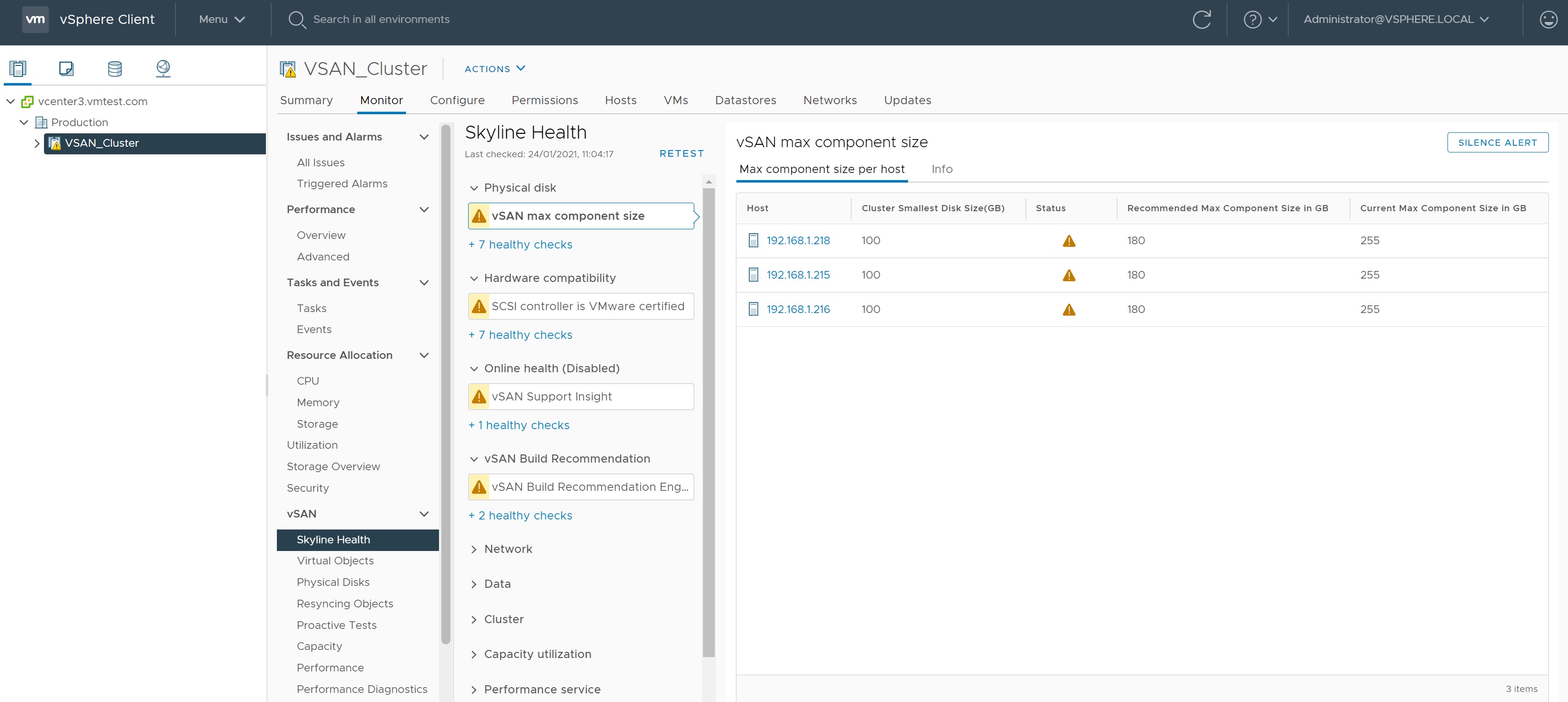The width and height of the screenshot is (1568, 702).
Task: Select Physical Disks under vSAN
Action: pos(333,582)
